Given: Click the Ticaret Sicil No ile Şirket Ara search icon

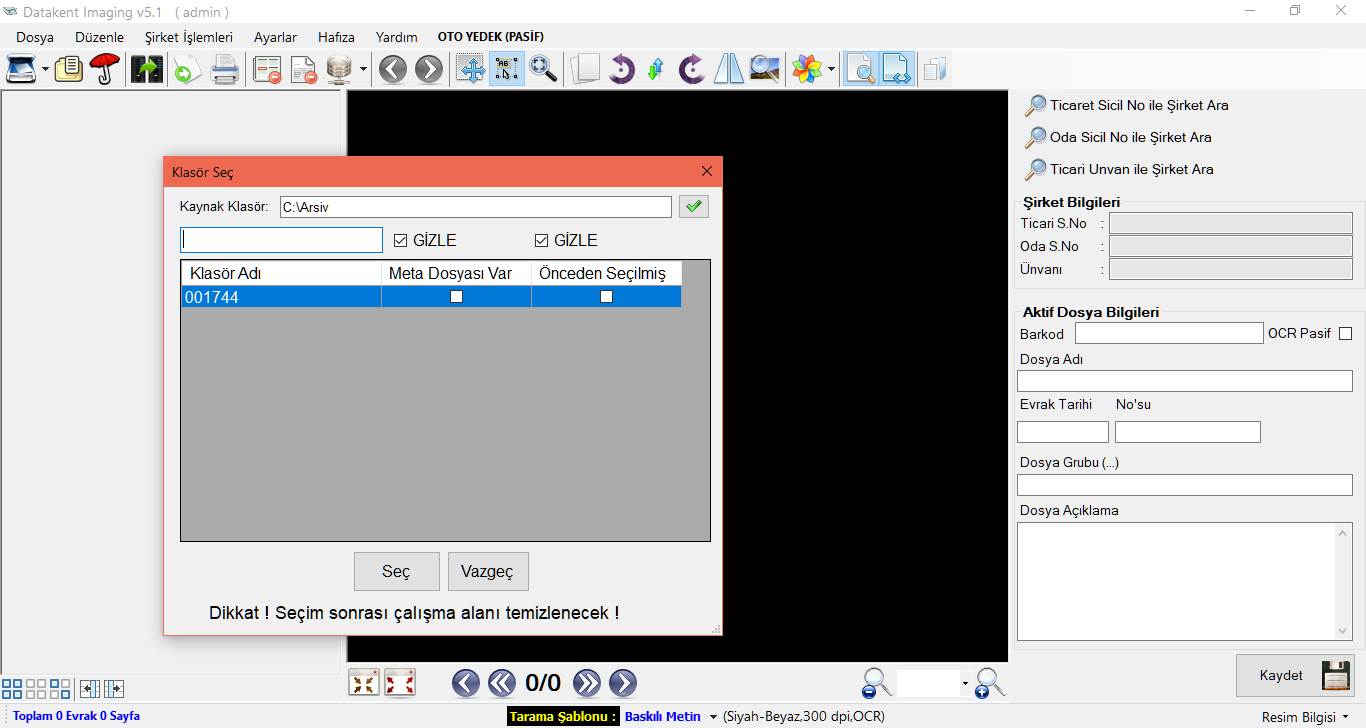Looking at the screenshot, I should point(1036,105).
